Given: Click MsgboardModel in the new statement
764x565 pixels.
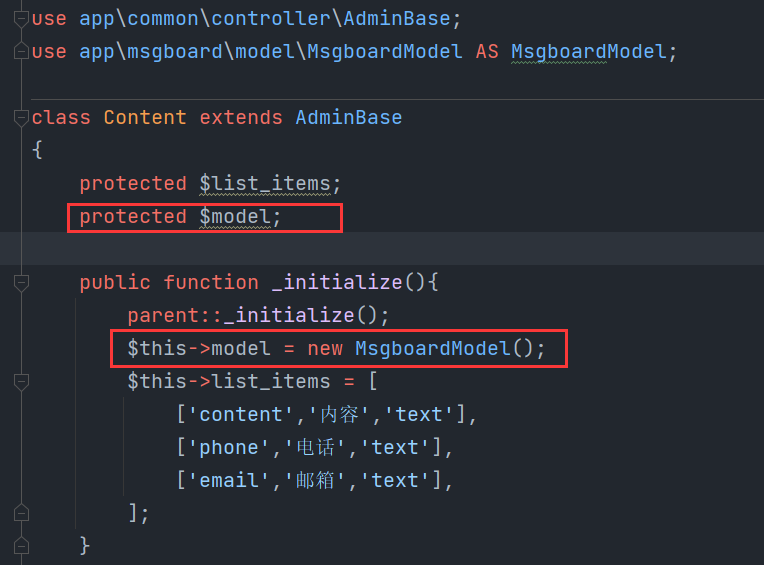Looking at the screenshot, I should [x=433, y=348].
